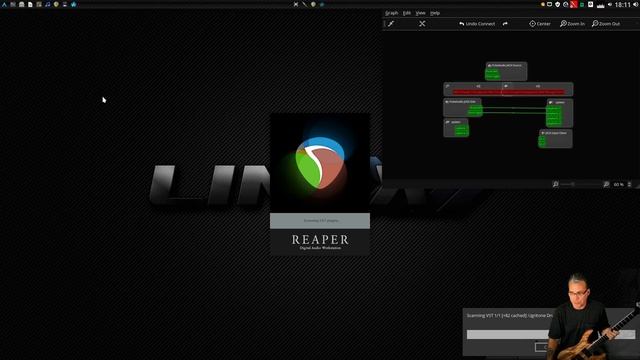Select the MIDI Input node at bottom right
Screen dimensions: 640x360
[x=556, y=138]
